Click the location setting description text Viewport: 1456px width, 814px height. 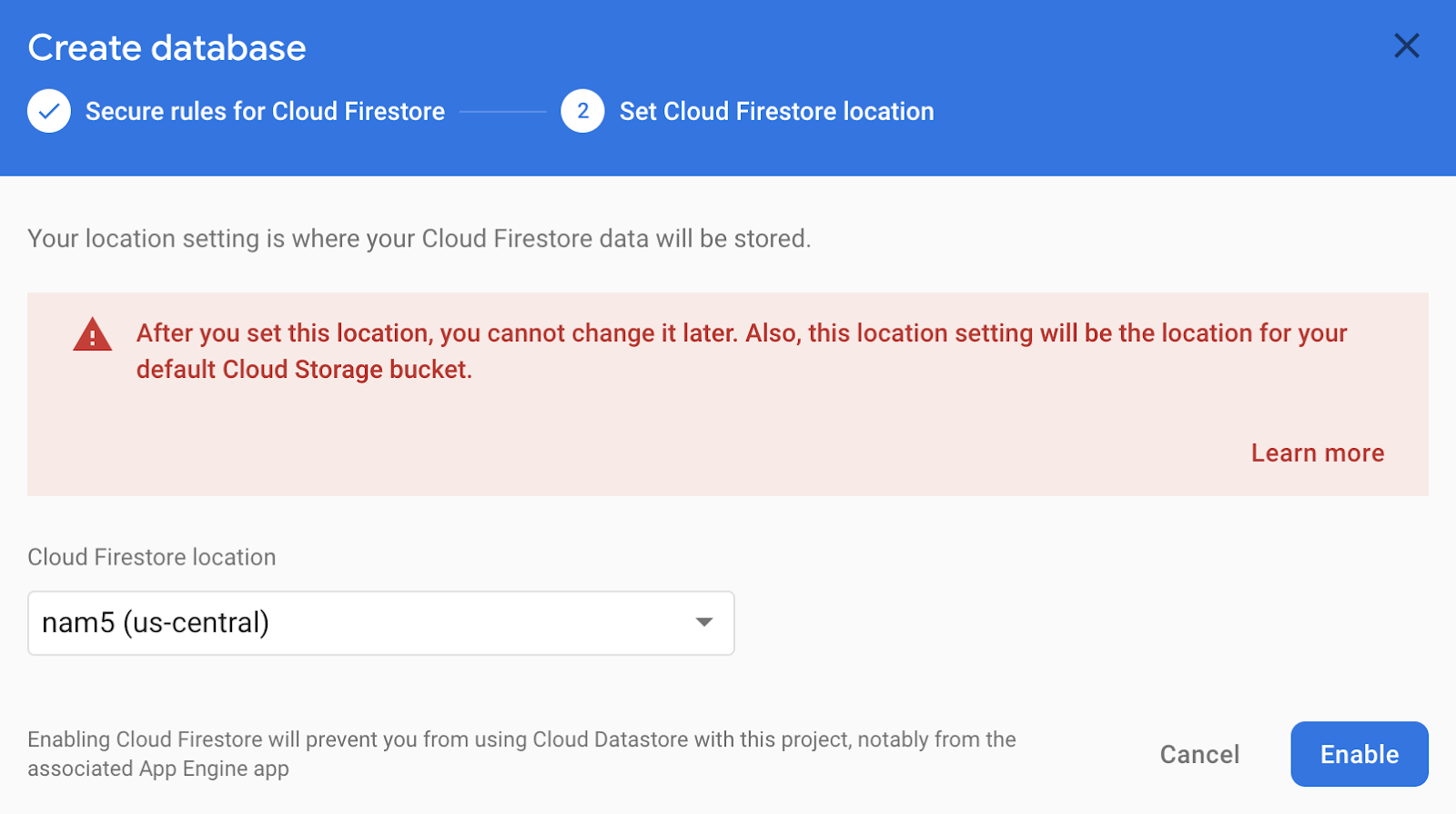point(419,239)
